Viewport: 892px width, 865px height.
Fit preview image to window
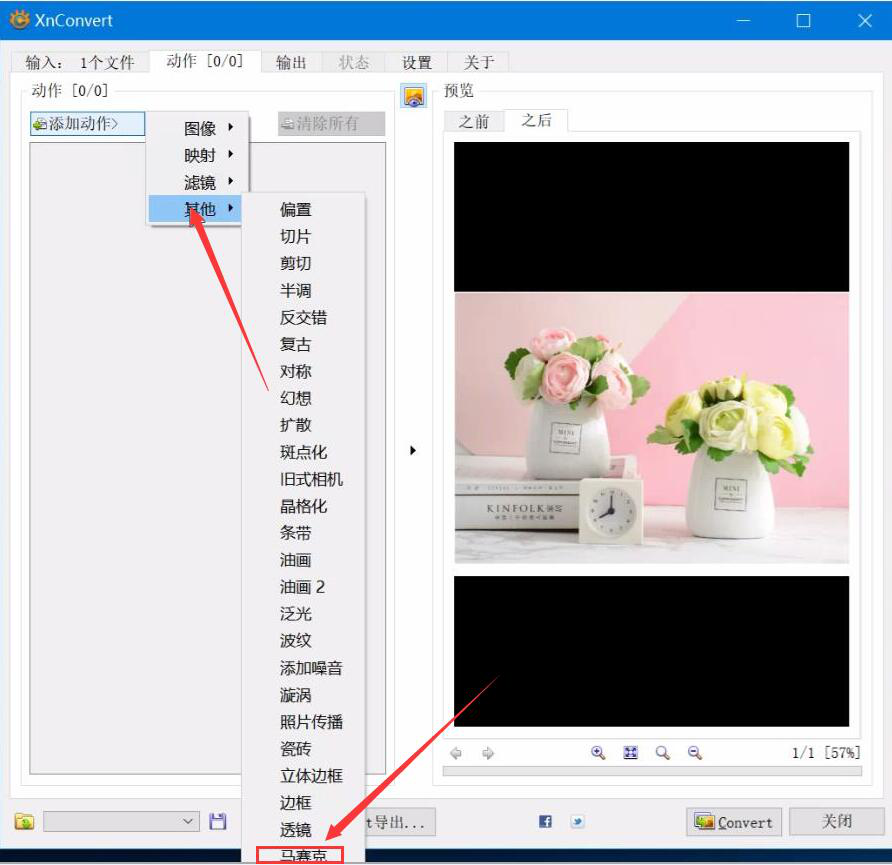(x=630, y=752)
